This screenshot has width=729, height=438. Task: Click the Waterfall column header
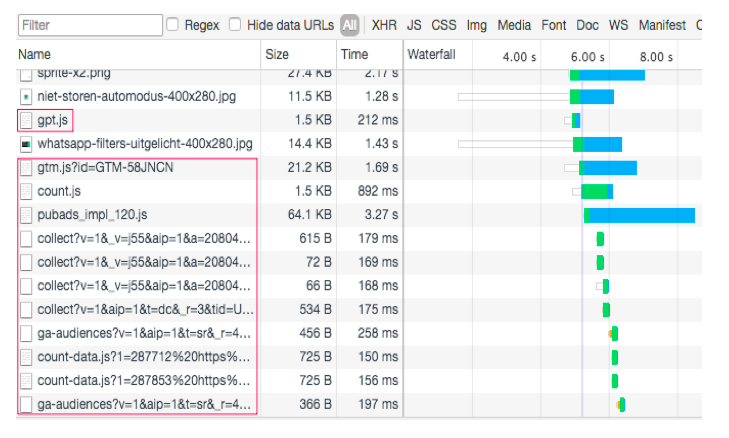[x=431, y=55]
